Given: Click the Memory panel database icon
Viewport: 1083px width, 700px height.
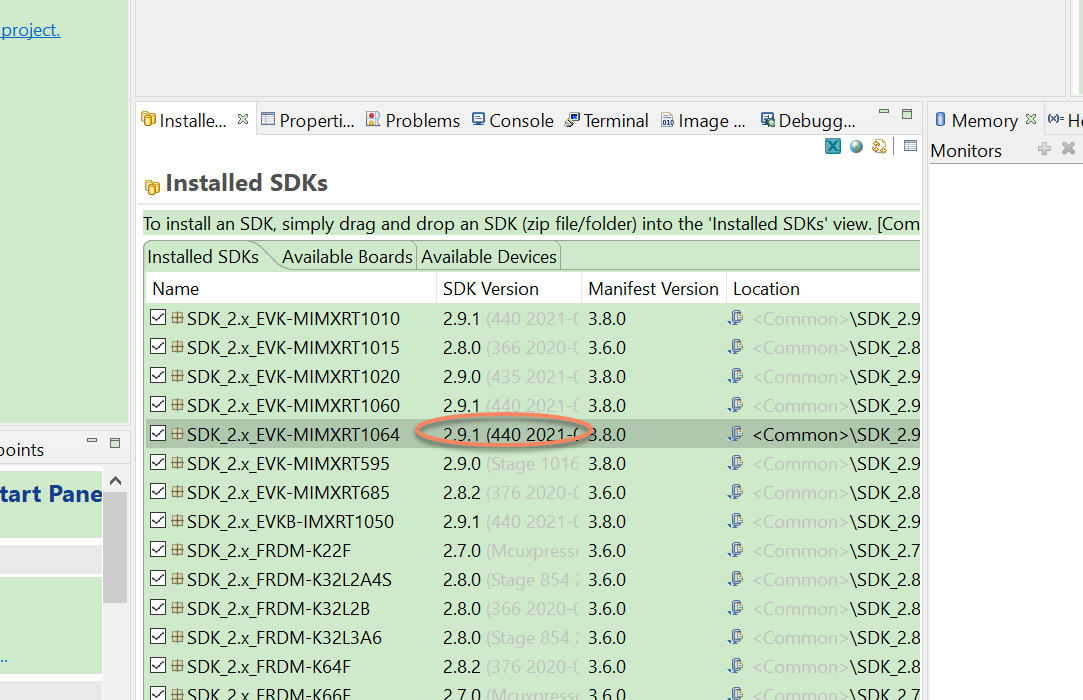Looking at the screenshot, I should pos(940,119).
